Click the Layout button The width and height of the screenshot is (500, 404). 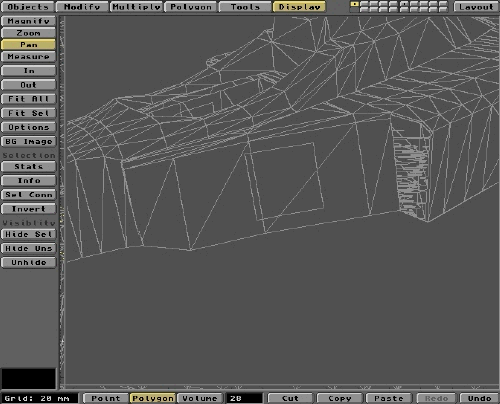[x=476, y=7]
